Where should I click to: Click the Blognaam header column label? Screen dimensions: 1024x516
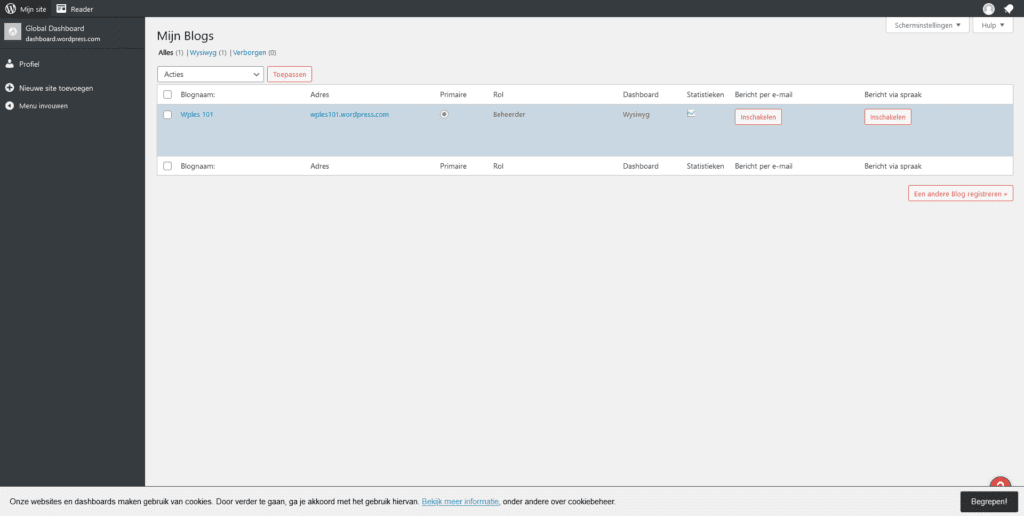tap(198, 95)
